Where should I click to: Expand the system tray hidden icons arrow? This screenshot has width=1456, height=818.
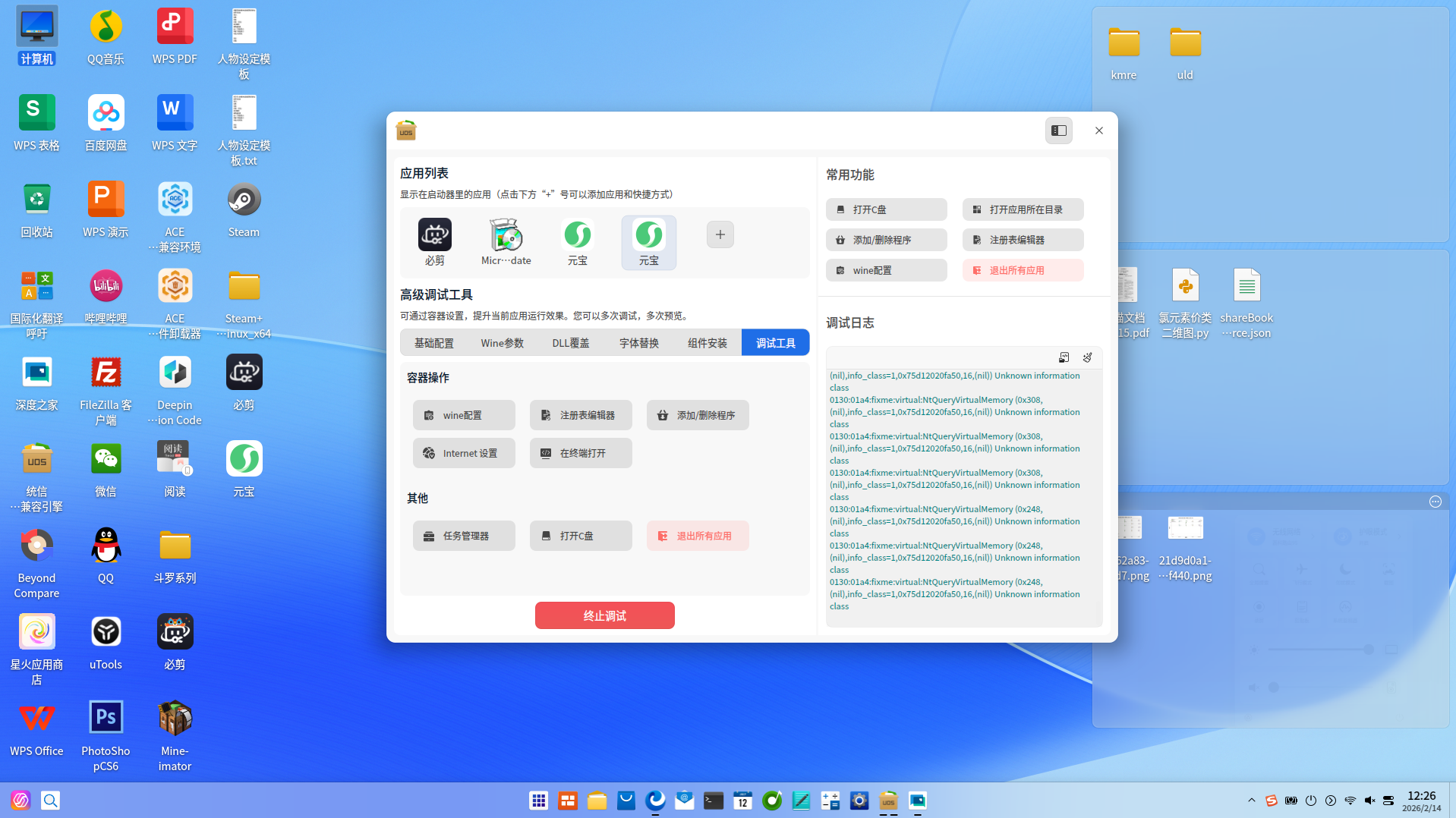[x=1252, y=801]
